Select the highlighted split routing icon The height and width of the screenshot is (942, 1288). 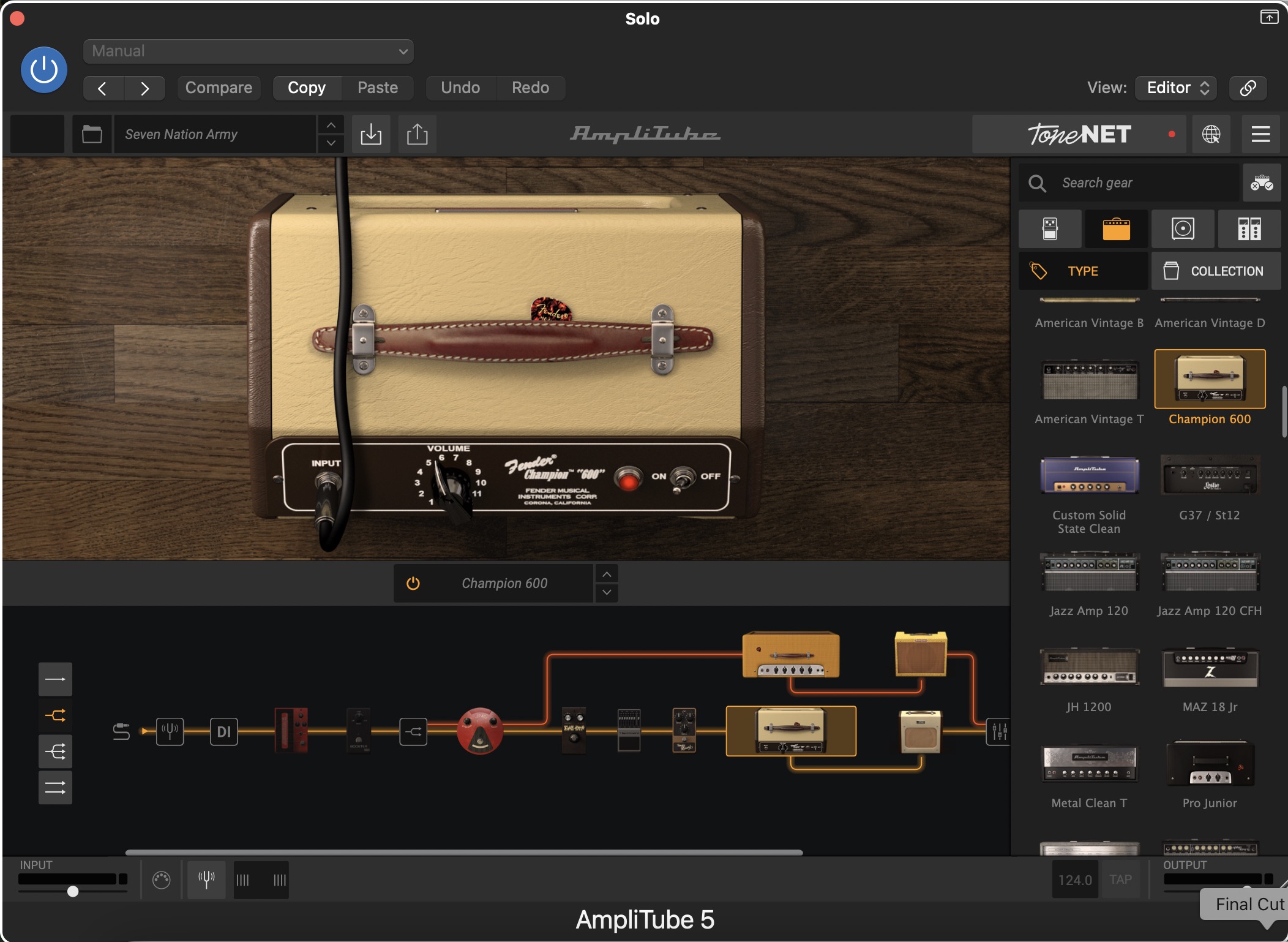click(55, 715)
